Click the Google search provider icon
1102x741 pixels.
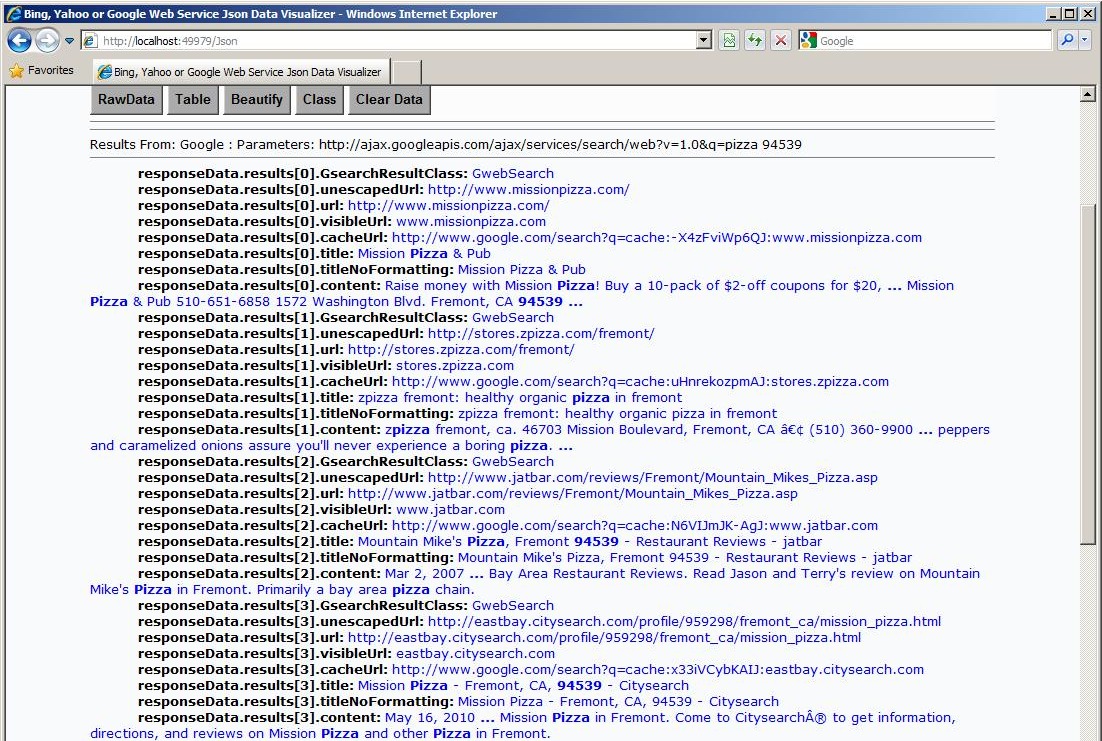[x=809, y=41]
